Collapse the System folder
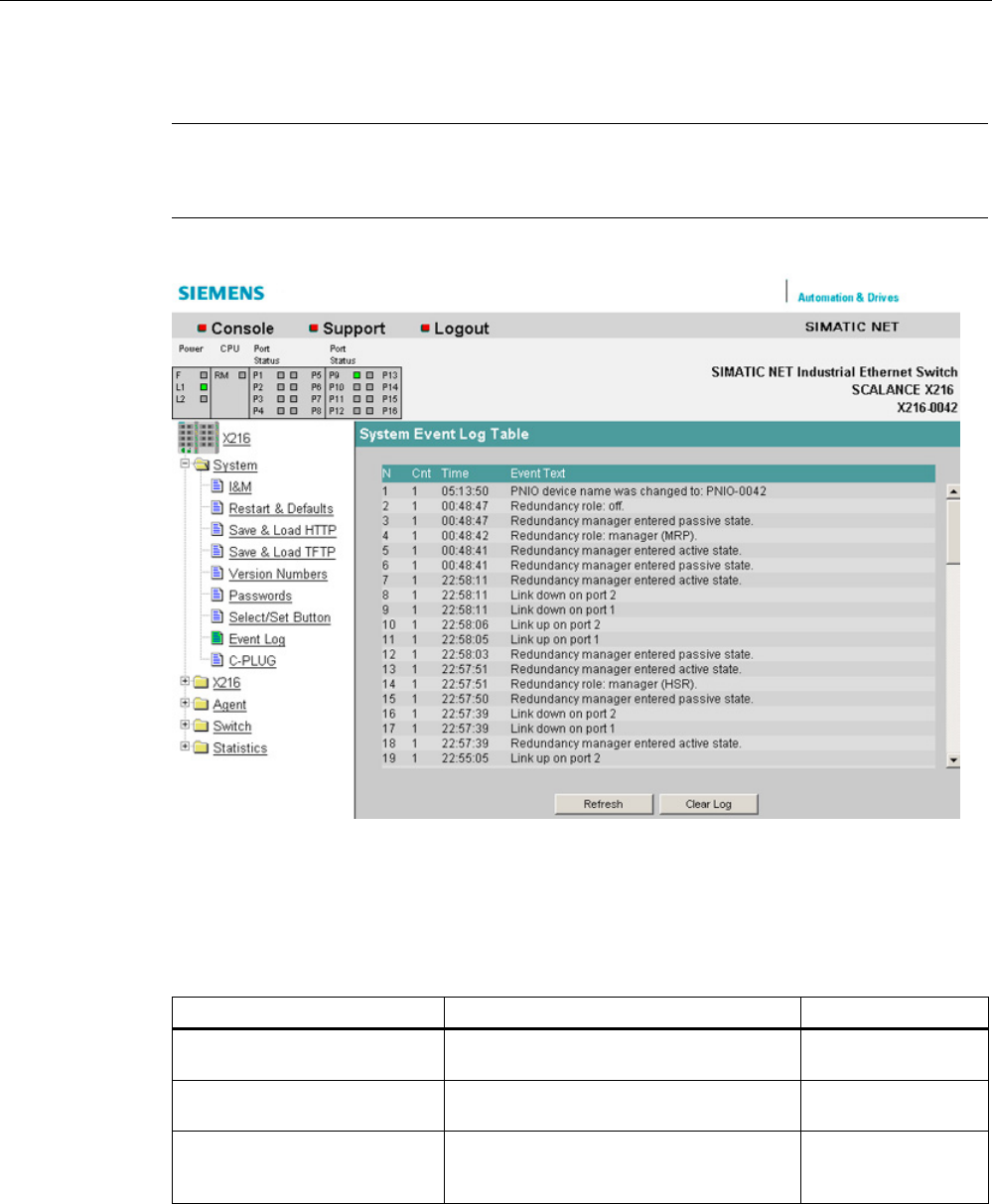992x1204 pixels. coord(185,464)
